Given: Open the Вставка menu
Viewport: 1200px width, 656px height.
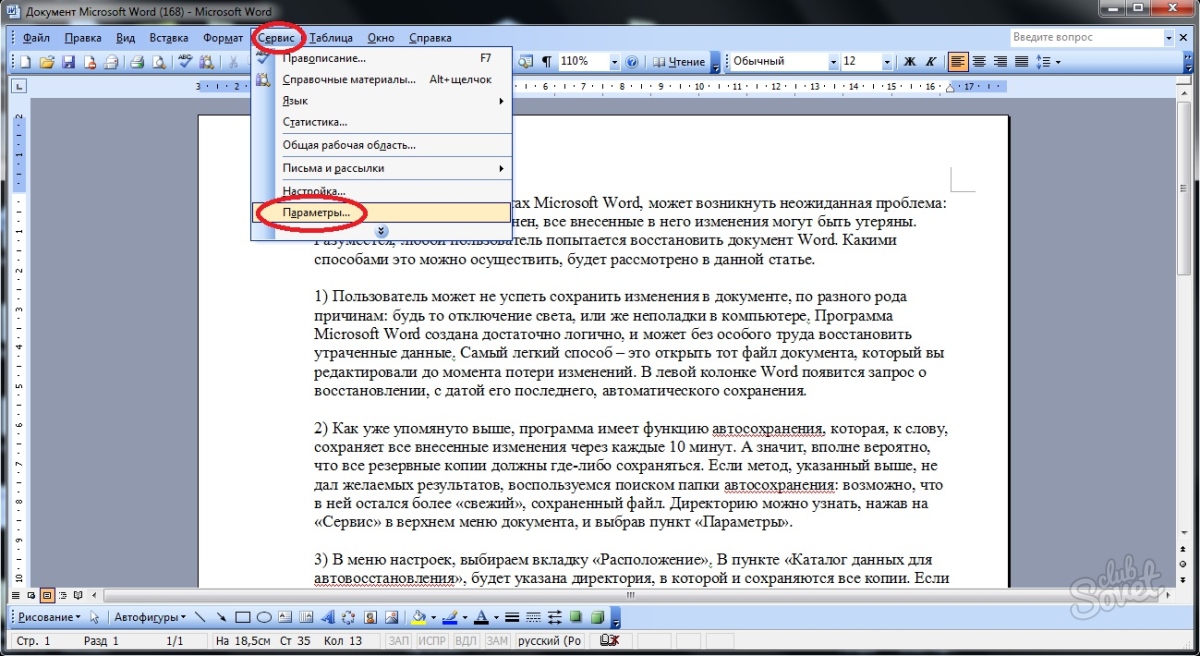Looking at the screenshot, I should [169, 38].
